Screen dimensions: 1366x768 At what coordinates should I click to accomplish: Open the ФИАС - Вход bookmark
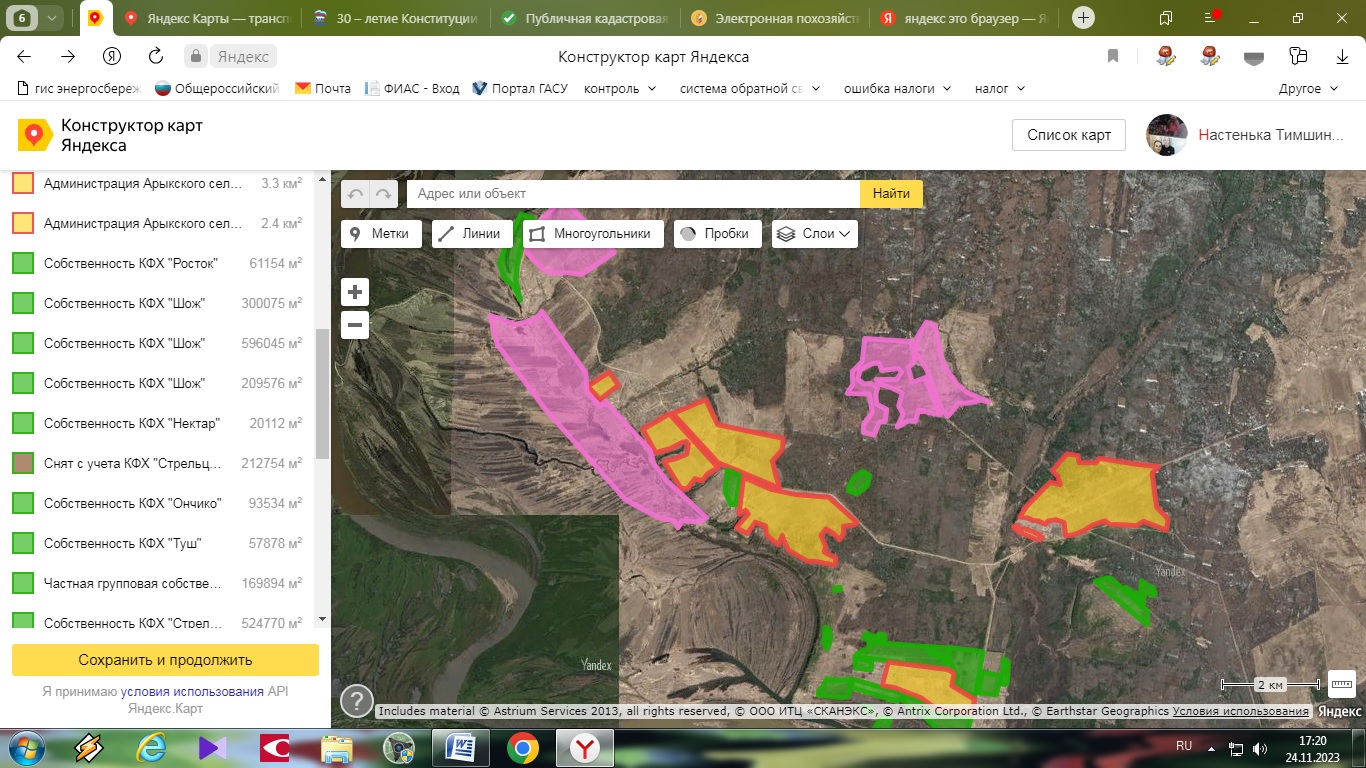(x=411, y=88)
